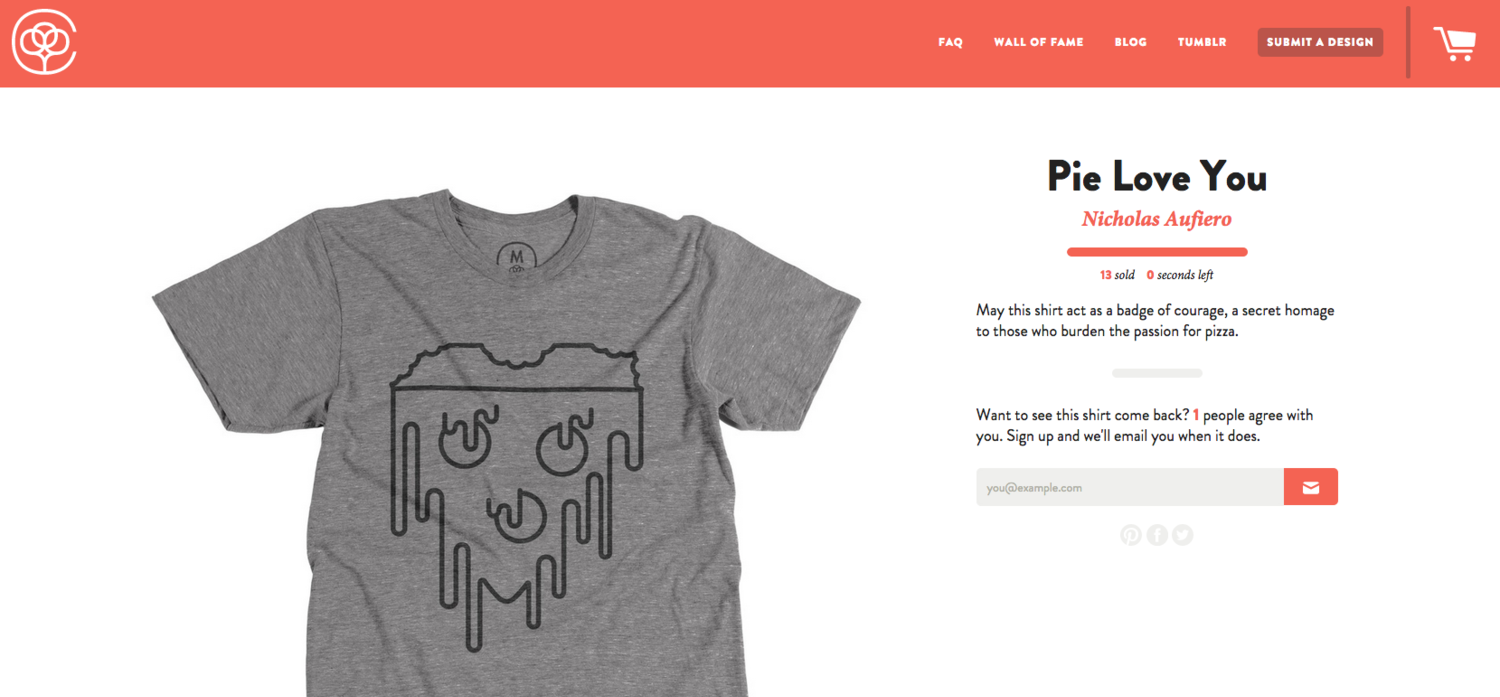Screen dimensions: 1500x697
Task: Click the gray divider bar below description
Action: pyautogui.click(x=1157, y=373)
